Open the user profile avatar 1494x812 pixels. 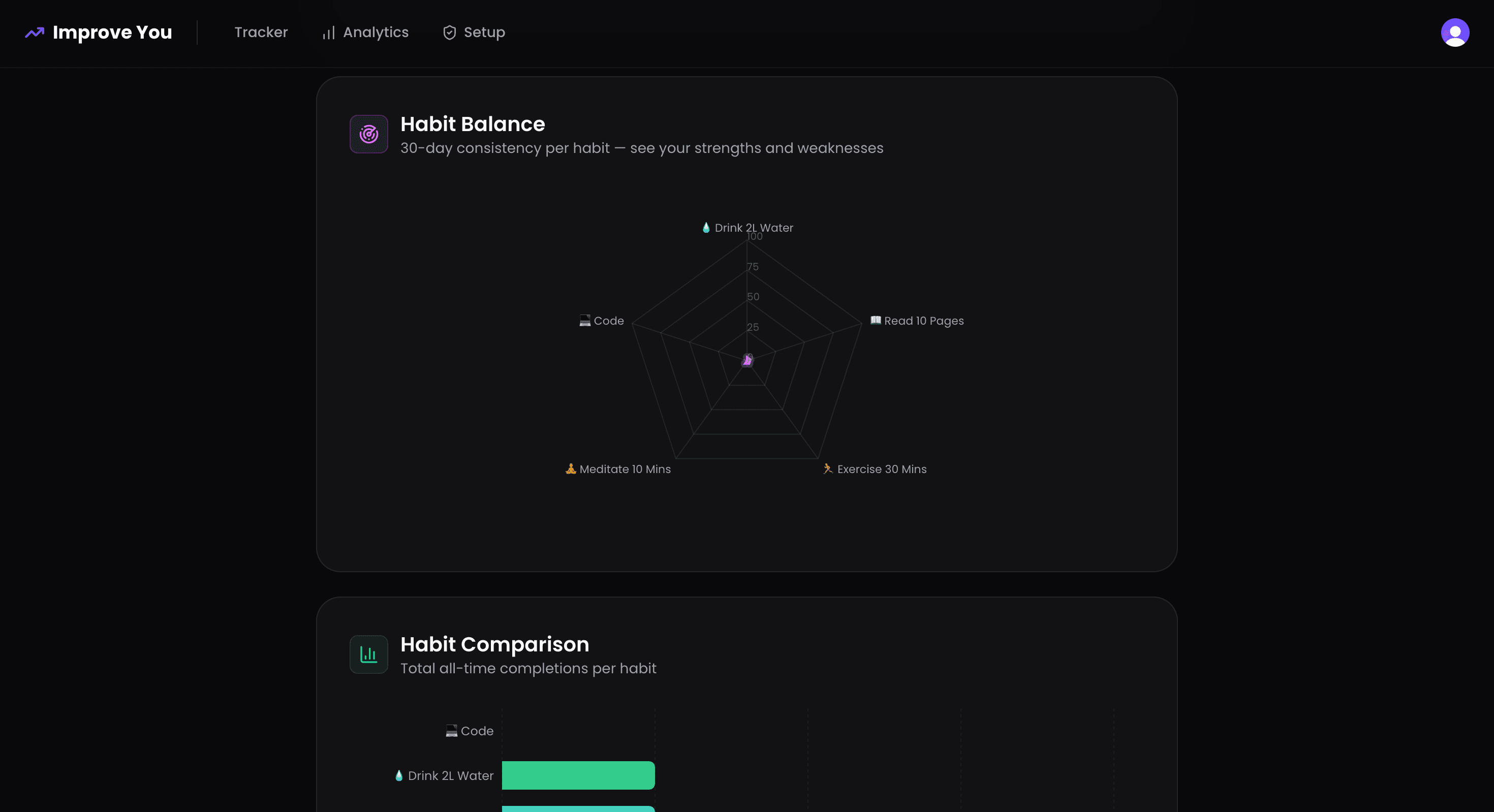(x=1454, y=33)
